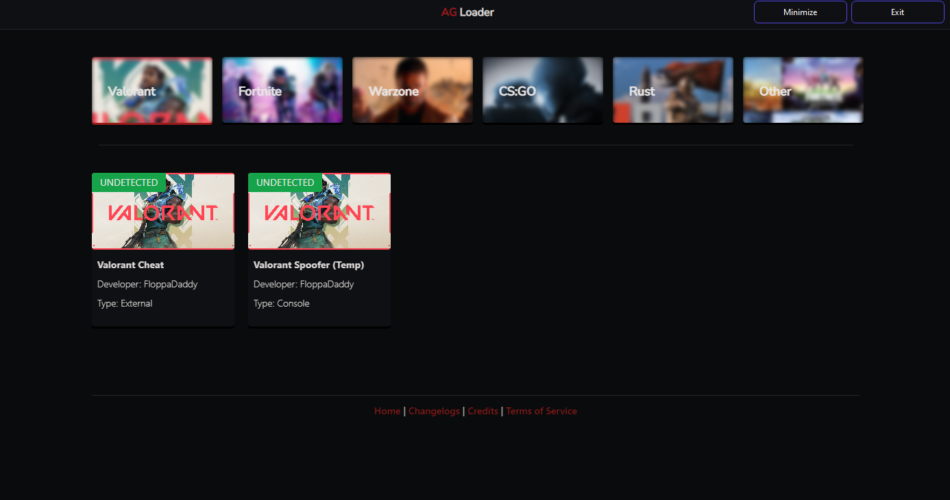Viewport: 950px width, 500px height.
Task: Select the Valorant game category tile
Action: [152, 90]
